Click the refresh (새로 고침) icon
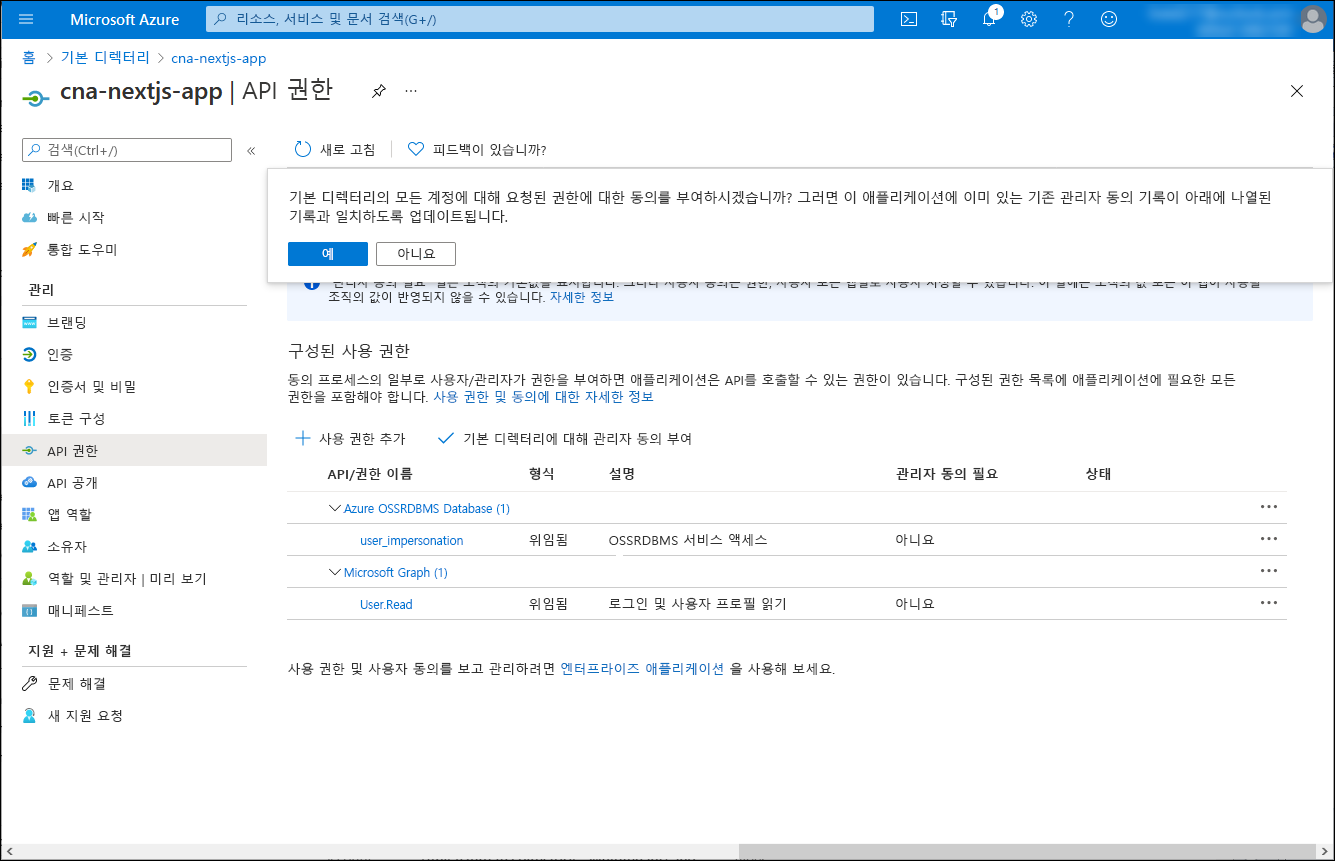Image resolution: width=1335 pixels, height=861 pixels. [303, 149]
